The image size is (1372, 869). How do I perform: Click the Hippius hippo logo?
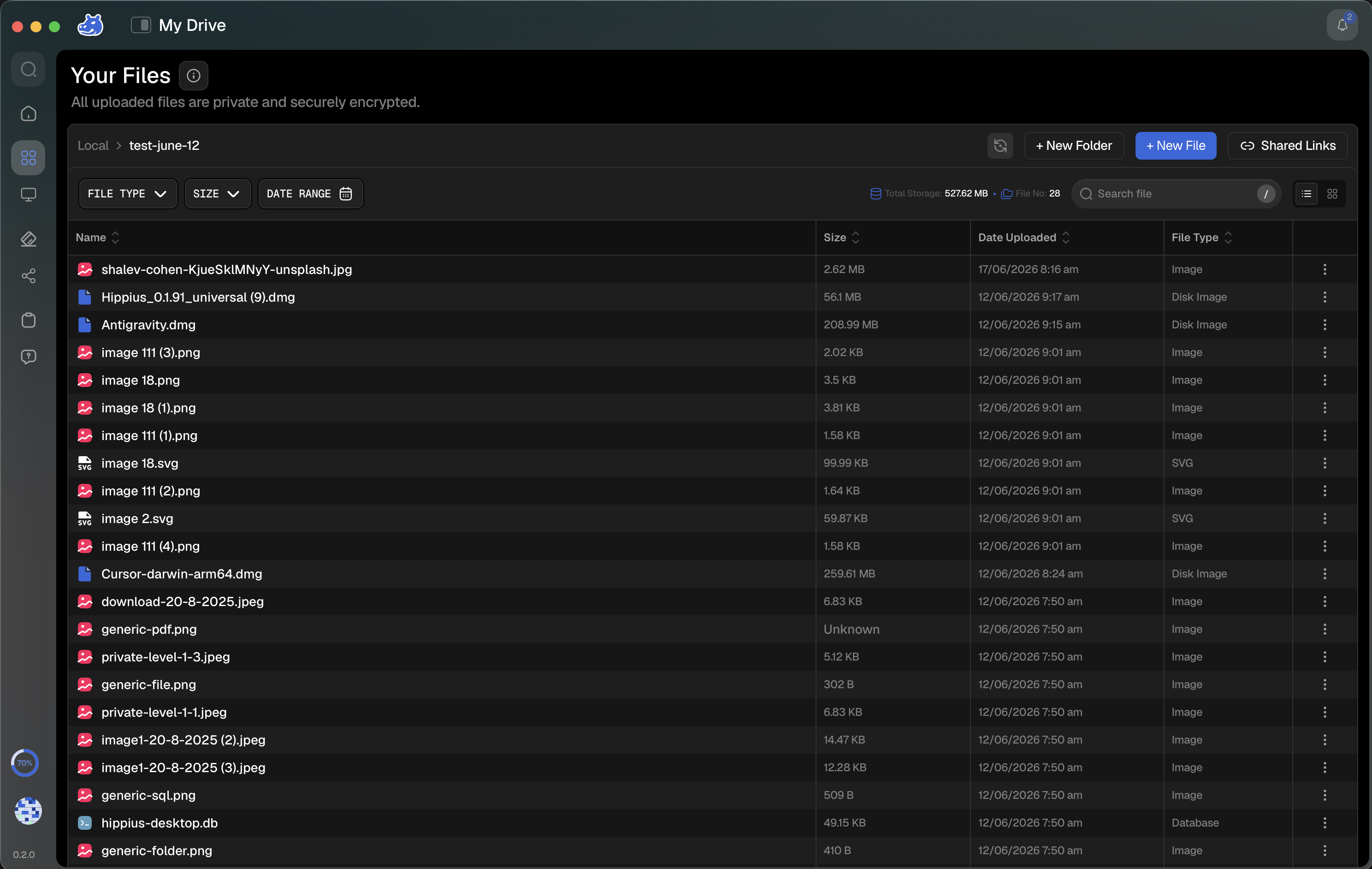click(90, 25)
